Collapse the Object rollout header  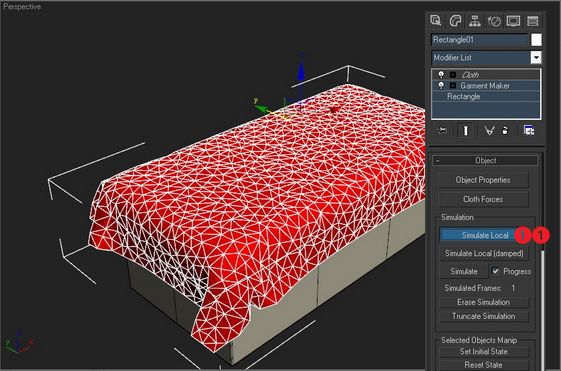(x=486, y=160)
